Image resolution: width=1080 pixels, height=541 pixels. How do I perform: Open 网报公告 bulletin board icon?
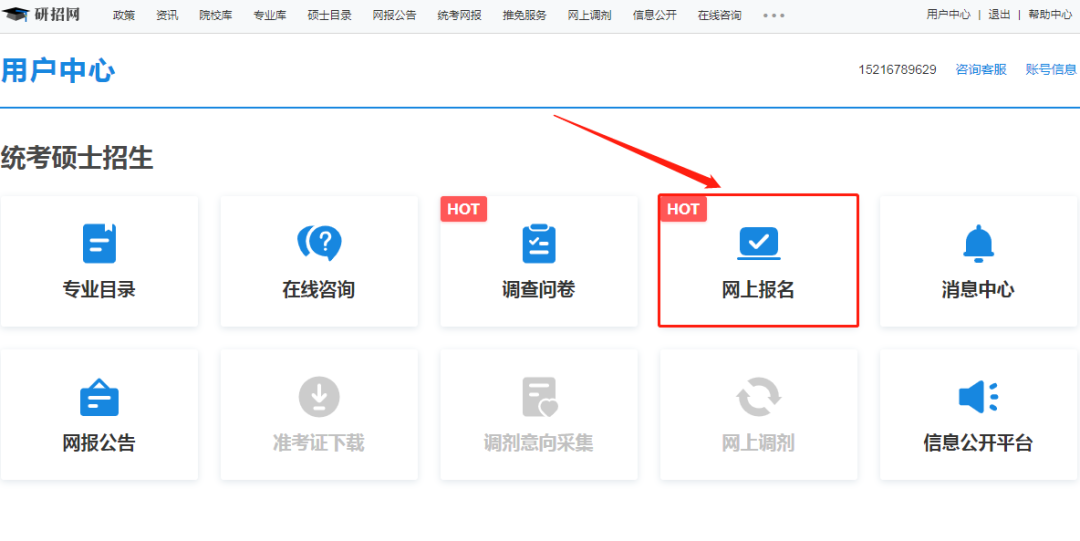99,397
